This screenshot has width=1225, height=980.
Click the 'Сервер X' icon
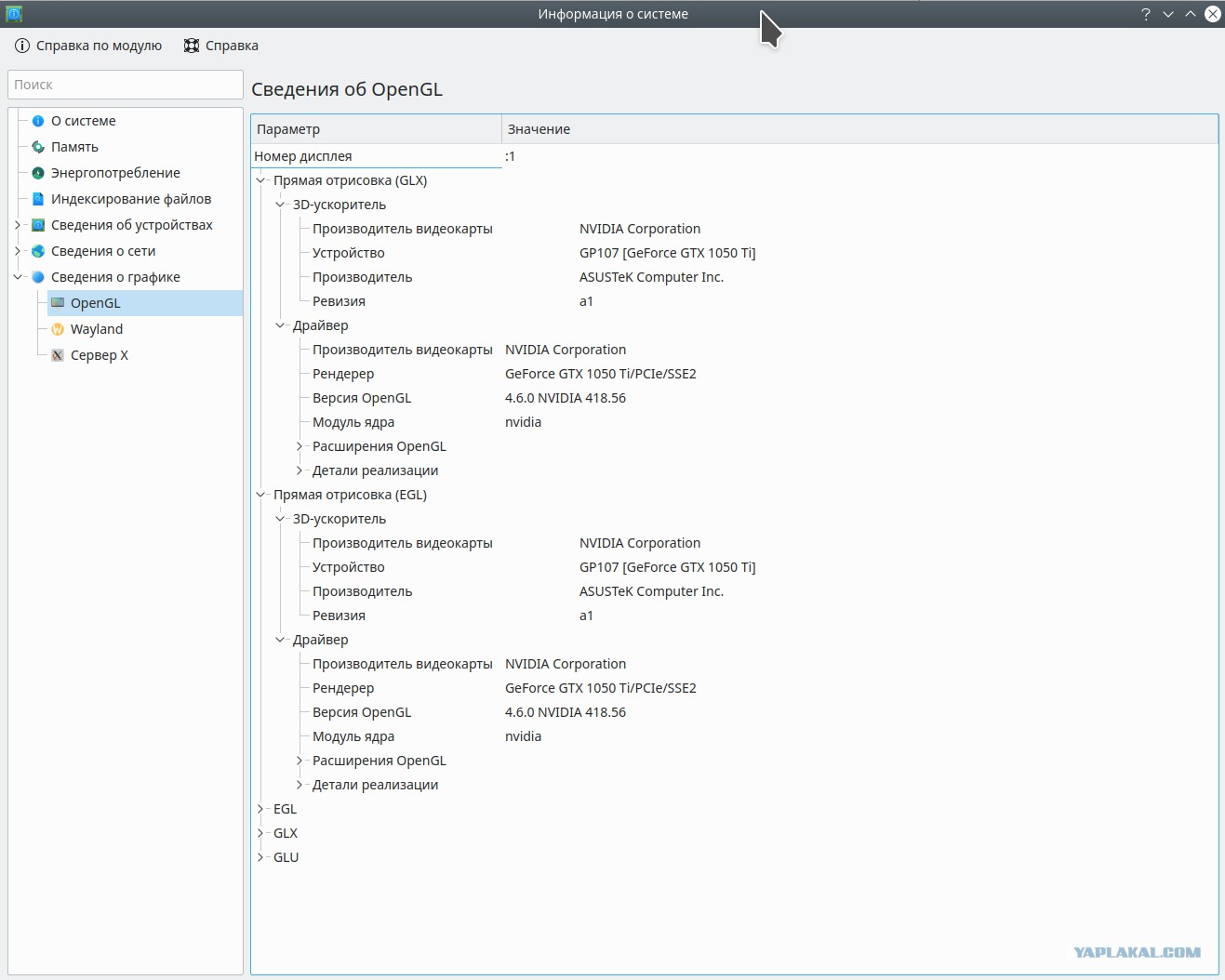(x=58, y=355)
